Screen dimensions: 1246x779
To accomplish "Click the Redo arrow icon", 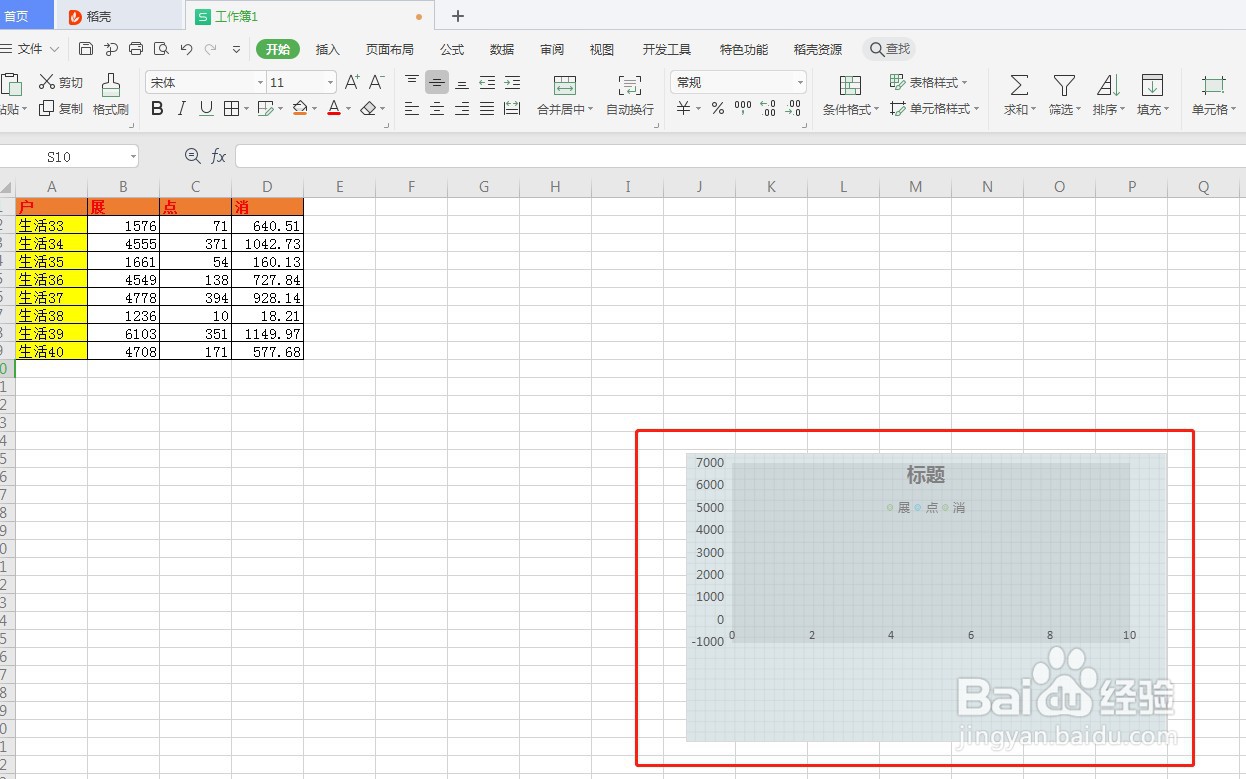I will (x=211, y=49).
